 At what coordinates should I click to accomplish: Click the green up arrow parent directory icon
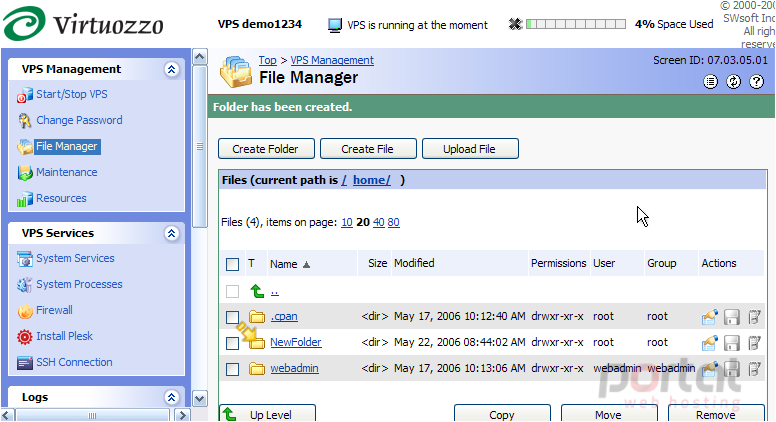coord(257,291)
